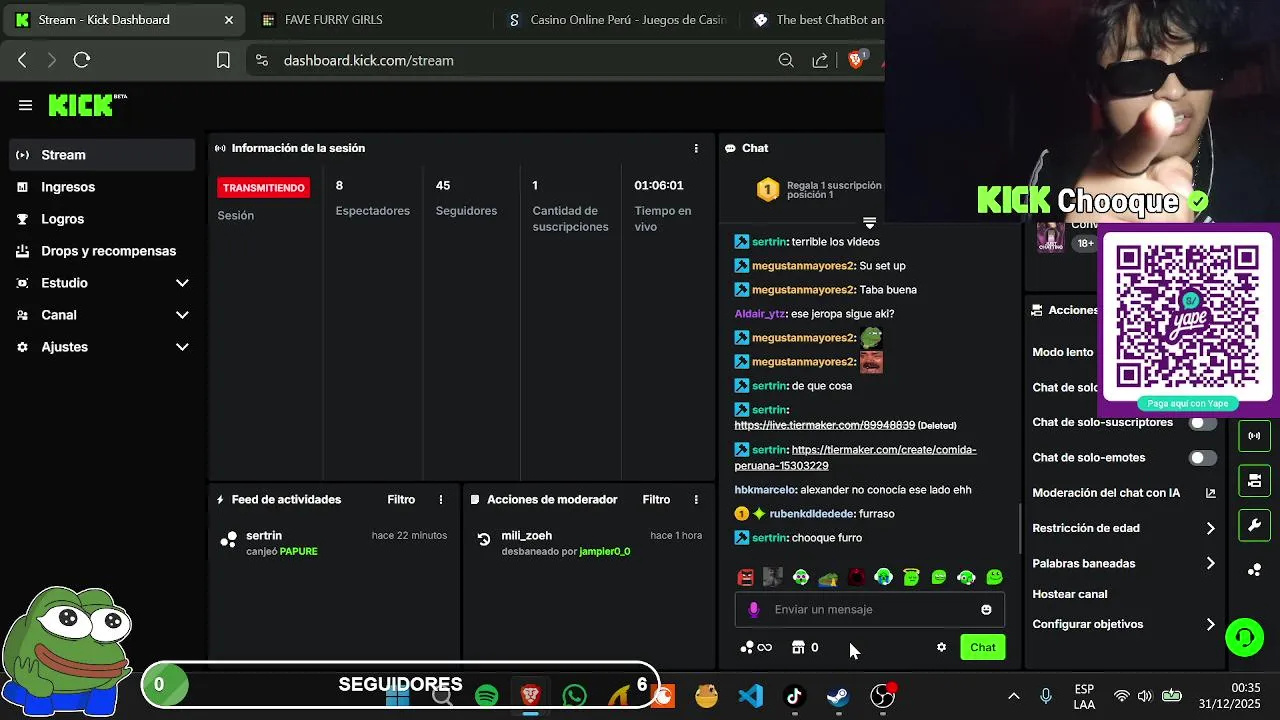Open Steam from the taskbar
1280x720 pixels.
[838, 696]
